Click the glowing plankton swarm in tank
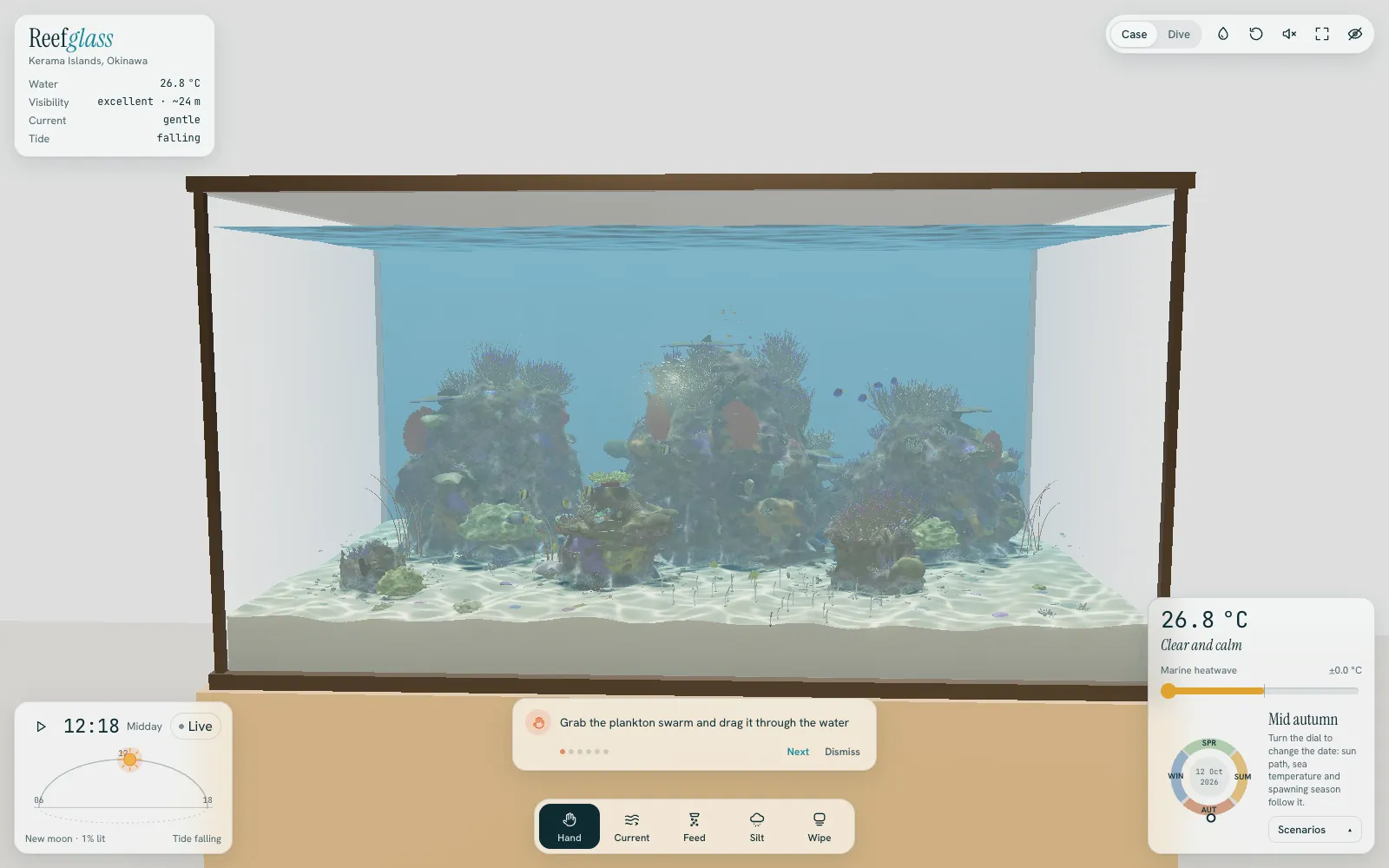This screenshot has height=868, width=1389. 679,379
